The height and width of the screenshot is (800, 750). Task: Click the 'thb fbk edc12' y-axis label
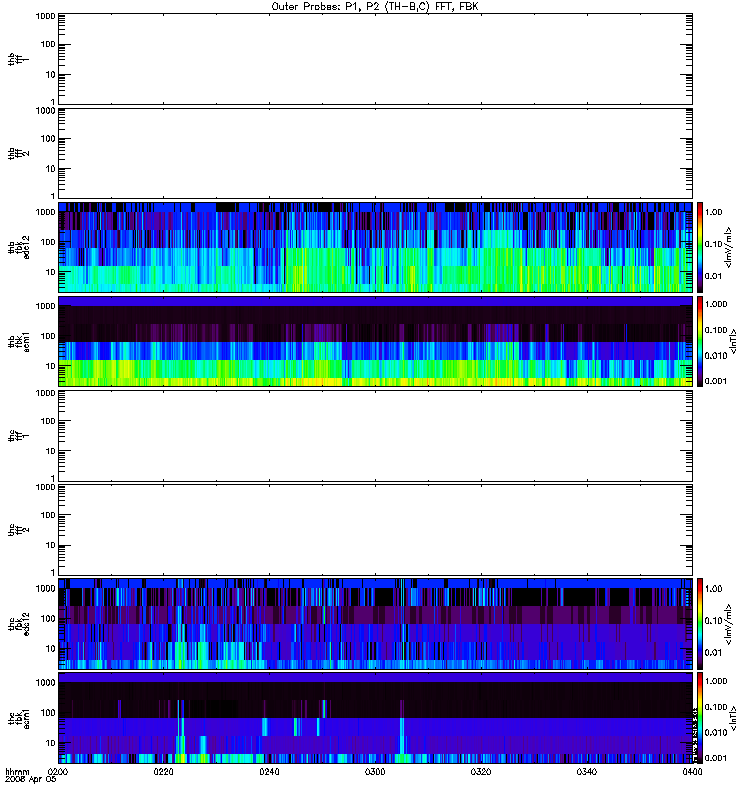click(18, 247)
